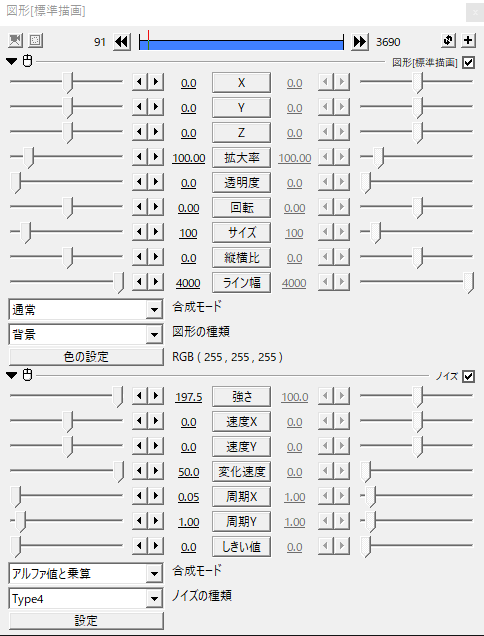Jump to the object's first frame
This screenshot has height=636, width=484.
tap(122, 41)
